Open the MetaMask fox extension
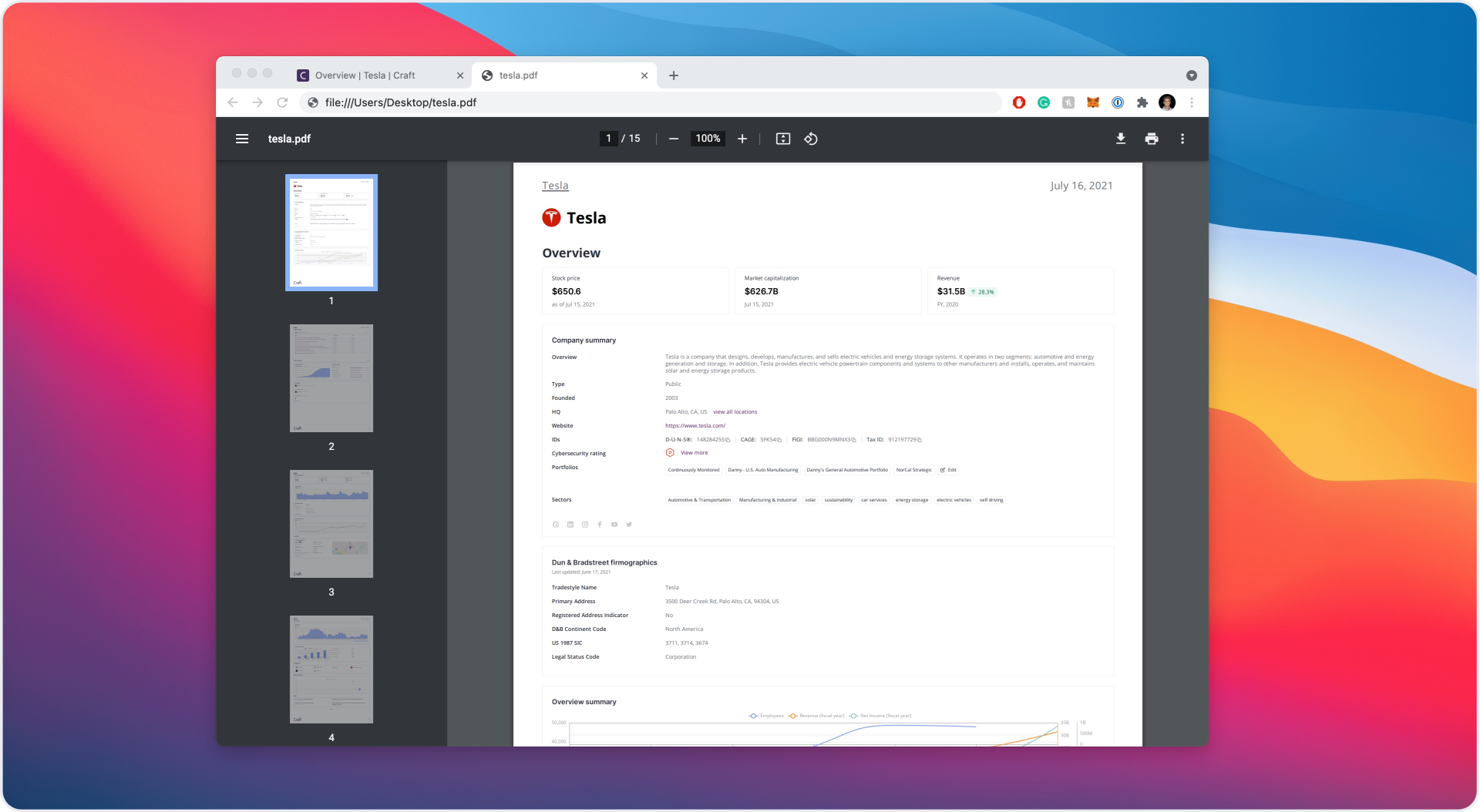 pyautogui.click(x=1093, y=102)
